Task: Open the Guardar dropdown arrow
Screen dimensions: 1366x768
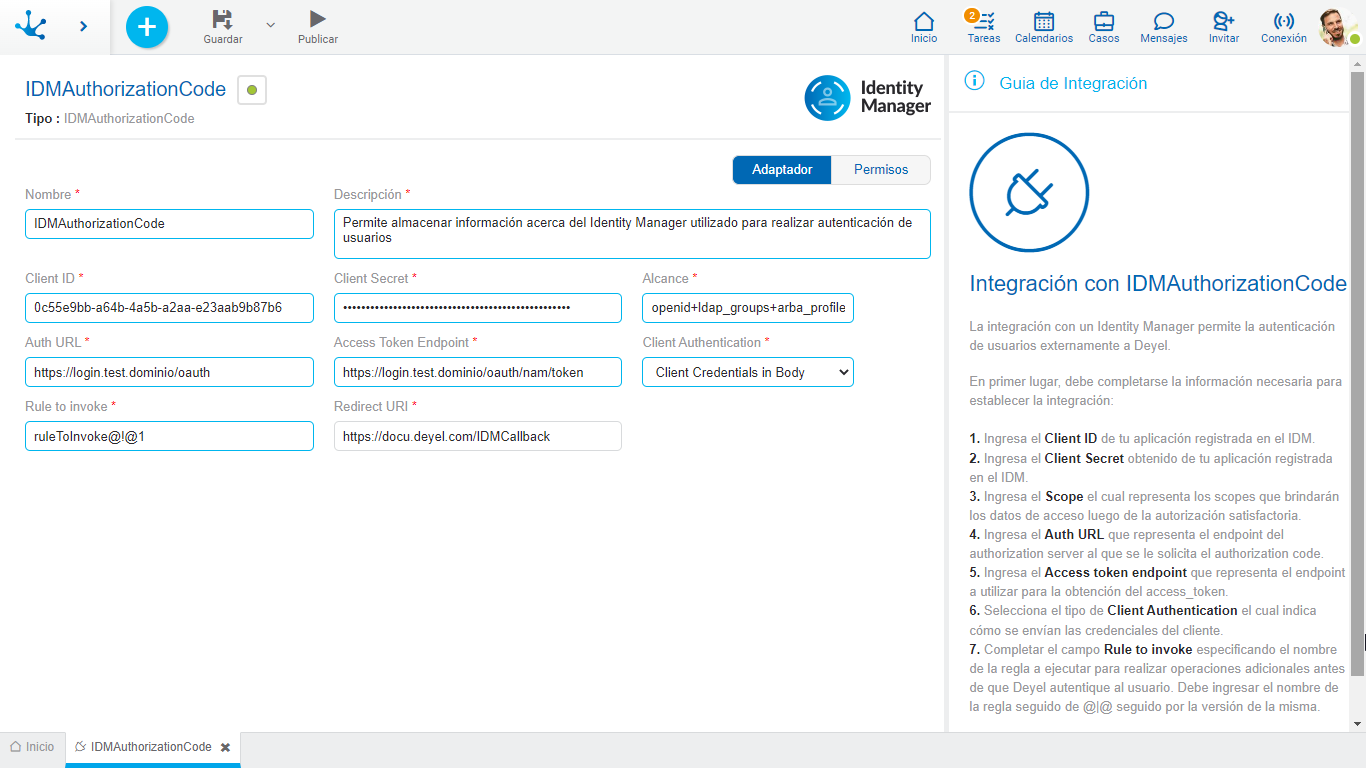Action: tap(270, 25)
